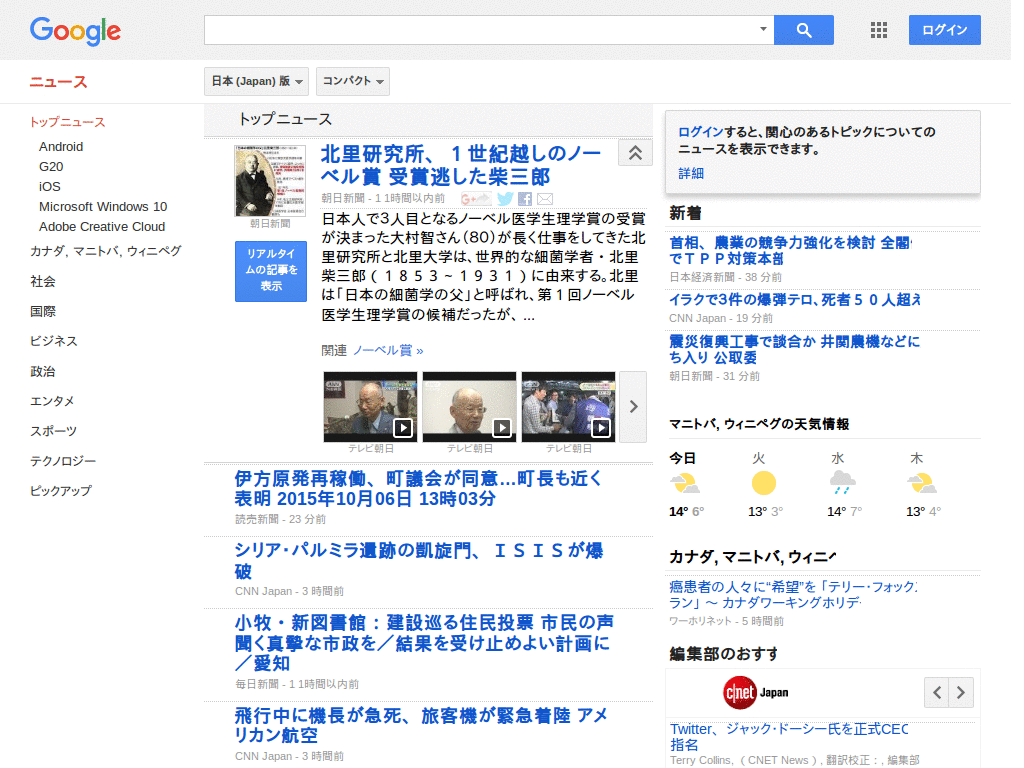Open the 日本 (Japan) 版 edition dropdown
1024x768 pixels.
tap(257, 81)
